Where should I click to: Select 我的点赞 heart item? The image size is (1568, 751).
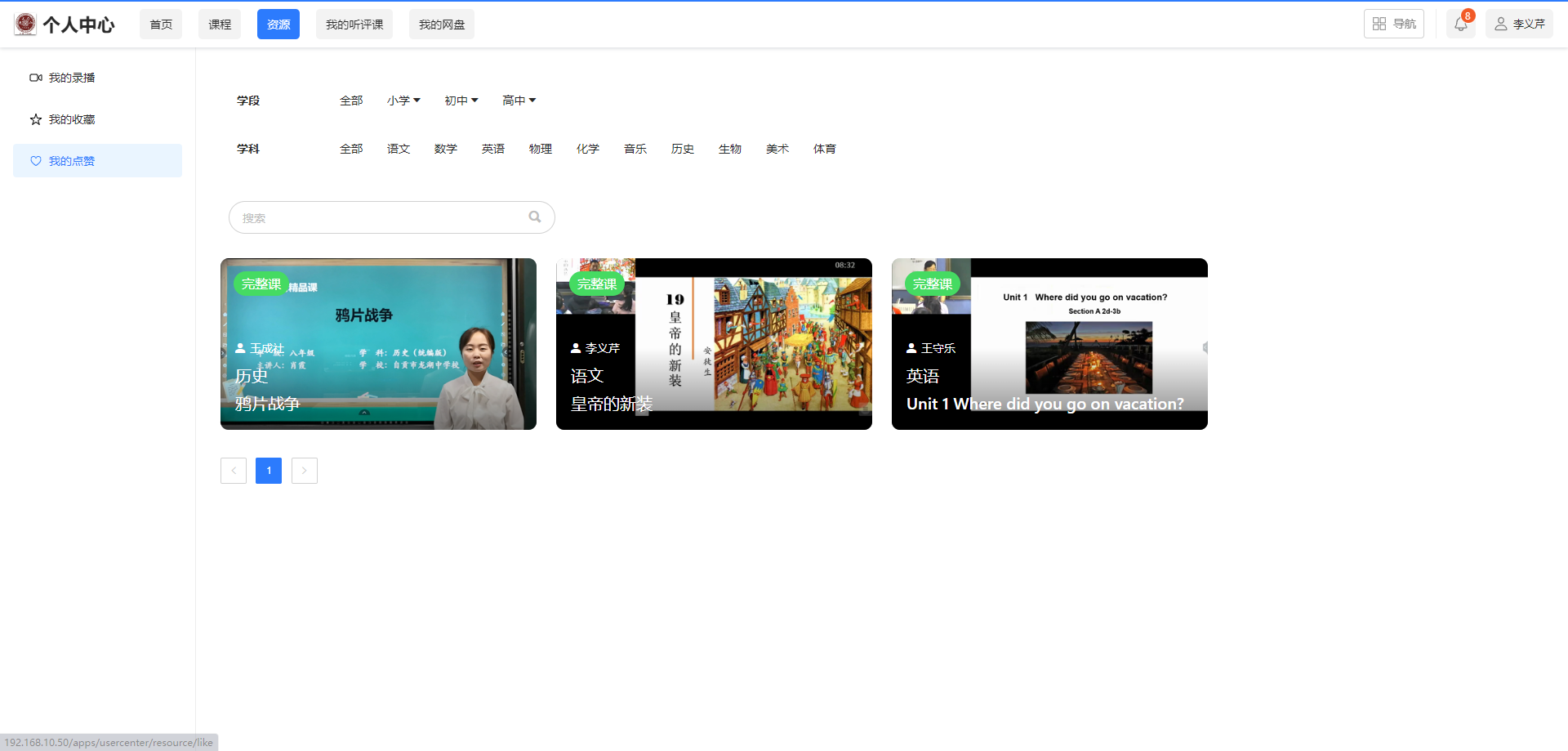pyautogui.click(x=72, y=161)
